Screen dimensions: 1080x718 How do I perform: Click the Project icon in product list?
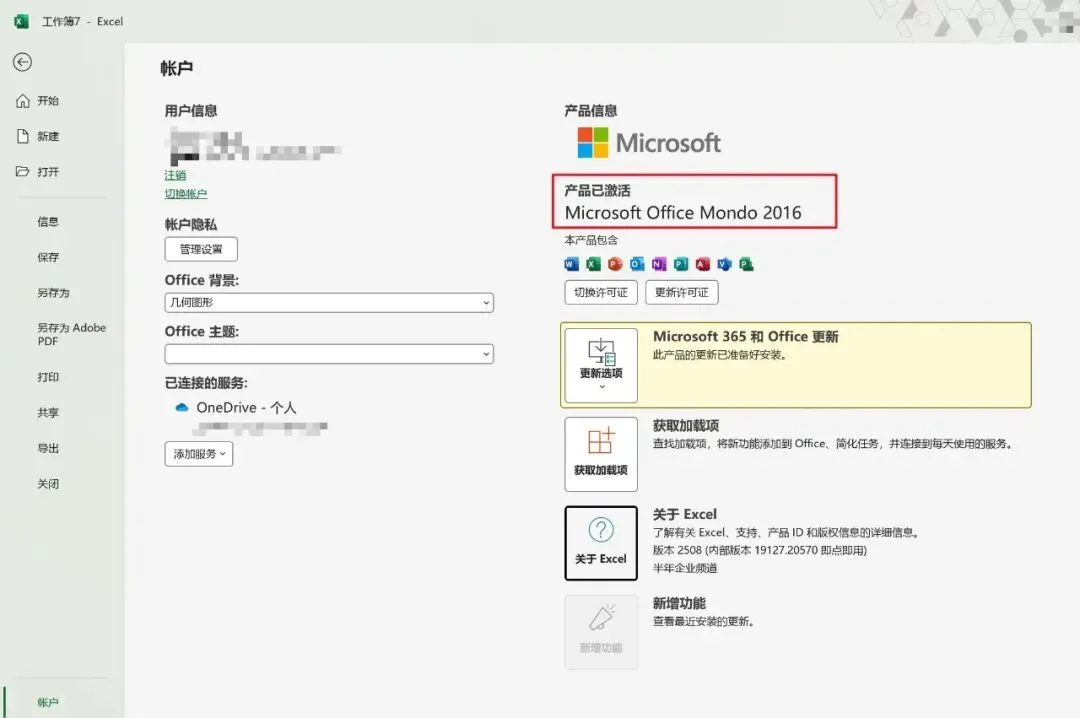tap(747, 264)
